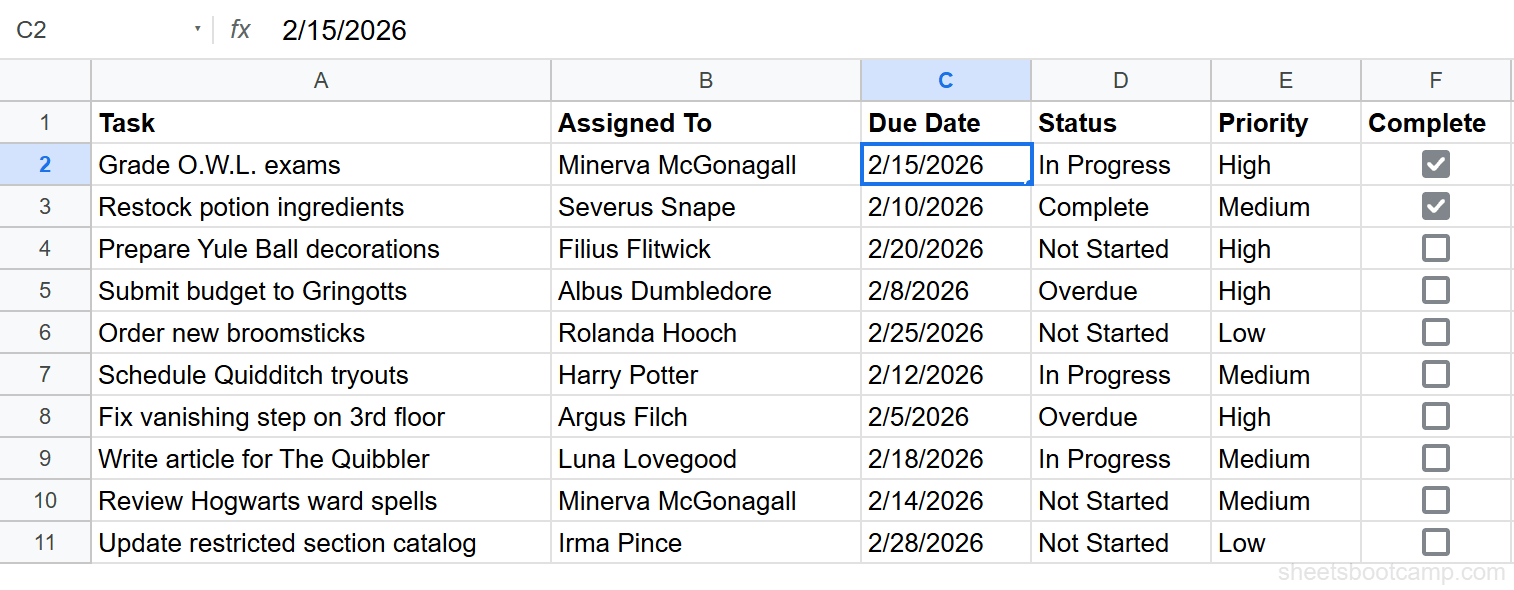Select the due date cell showing 2/28/2026
This screenshot has width=1514, height=590.
click(944, 542)
